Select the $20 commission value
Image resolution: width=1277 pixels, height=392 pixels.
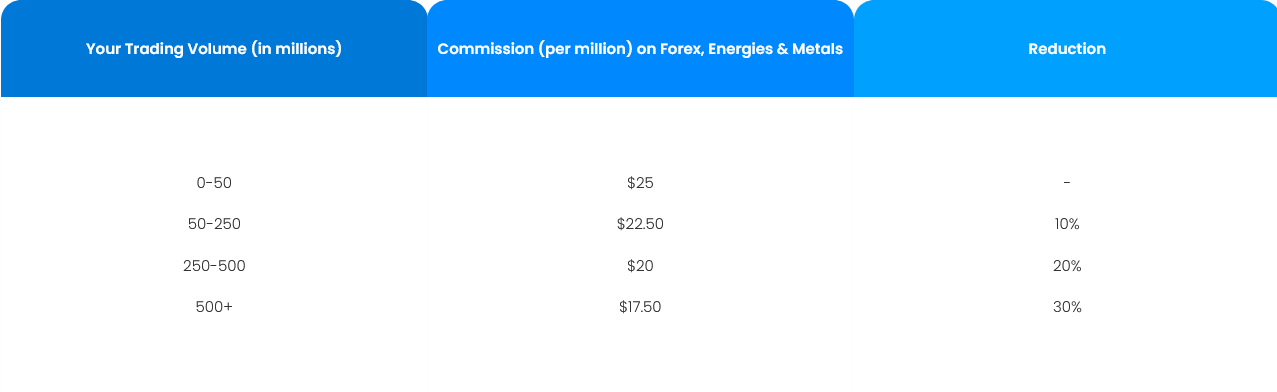pyautogui.click(x=640, y=266)
